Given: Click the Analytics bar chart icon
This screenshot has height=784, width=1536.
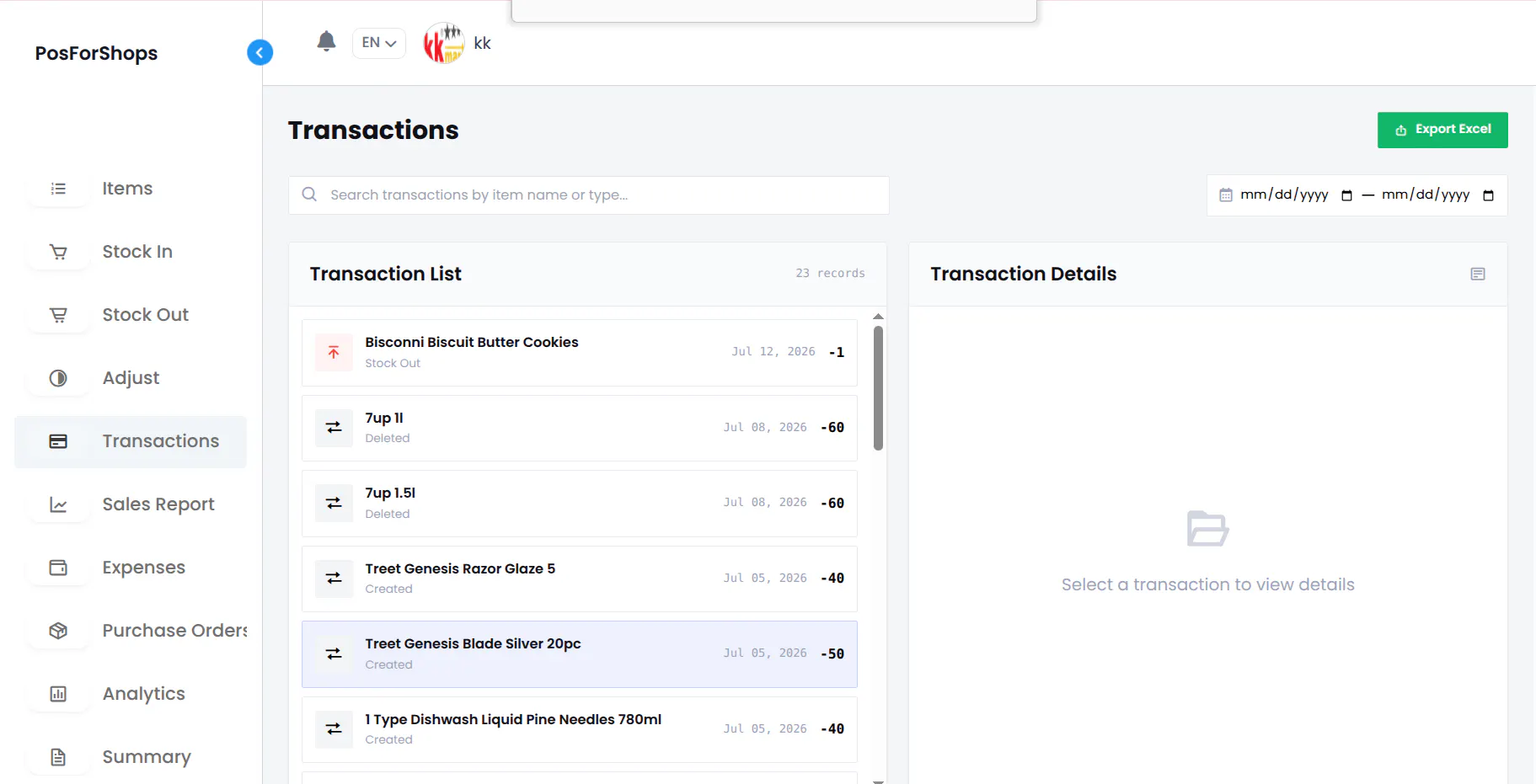Looking at the screenshot, I should coord(58,694).
